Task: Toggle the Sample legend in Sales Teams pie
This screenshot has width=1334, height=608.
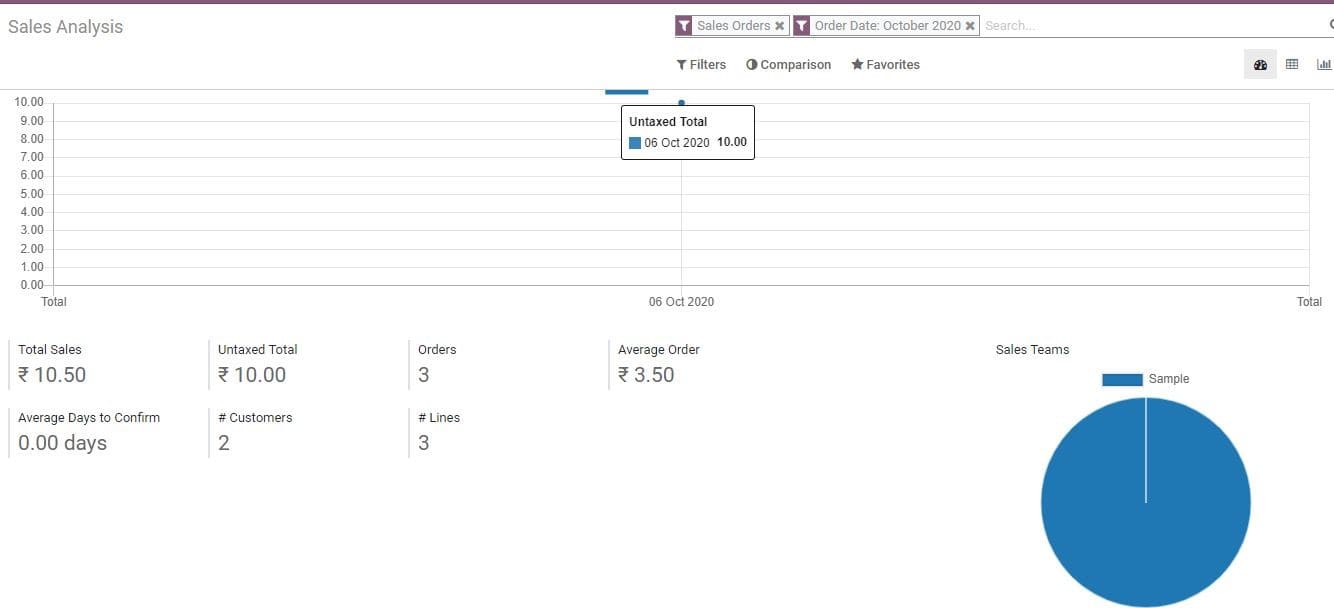Action: 1145,378
